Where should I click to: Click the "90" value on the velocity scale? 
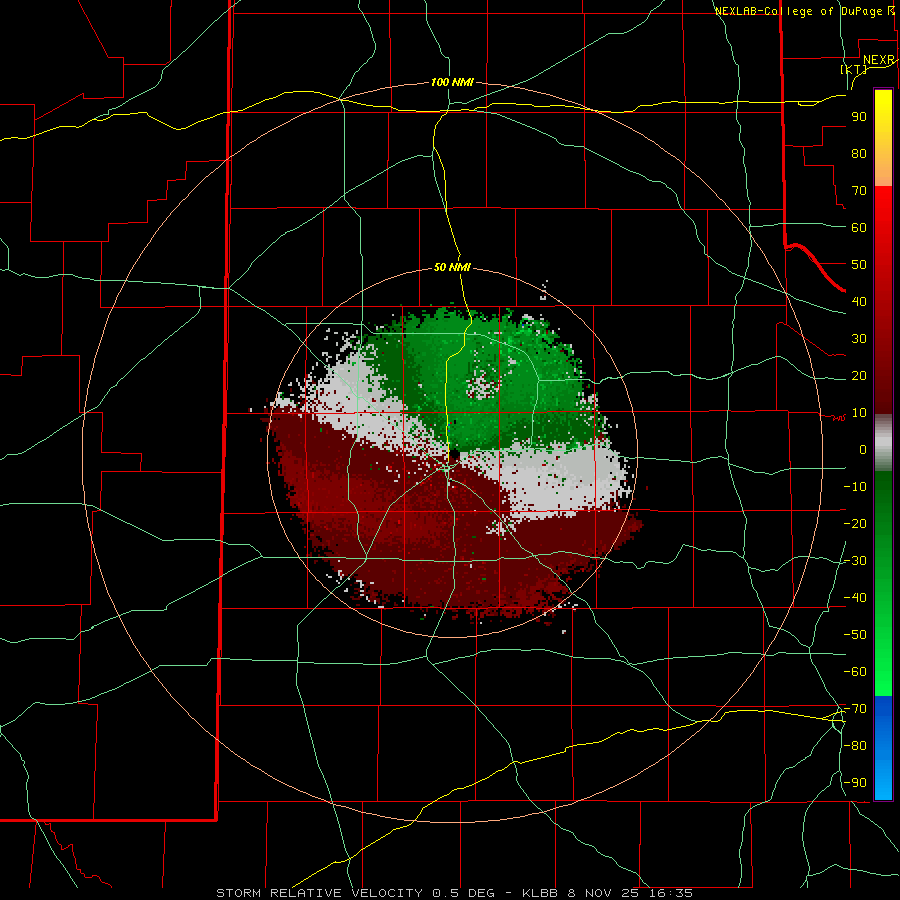(859, 117)
